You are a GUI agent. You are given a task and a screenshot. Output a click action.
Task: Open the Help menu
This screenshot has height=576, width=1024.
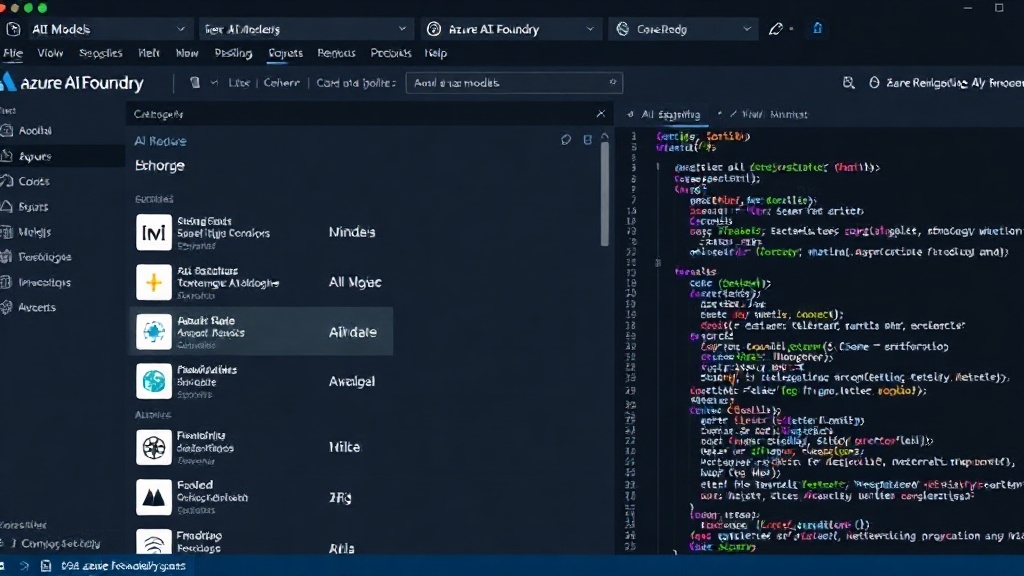click(x=436, y=53)
